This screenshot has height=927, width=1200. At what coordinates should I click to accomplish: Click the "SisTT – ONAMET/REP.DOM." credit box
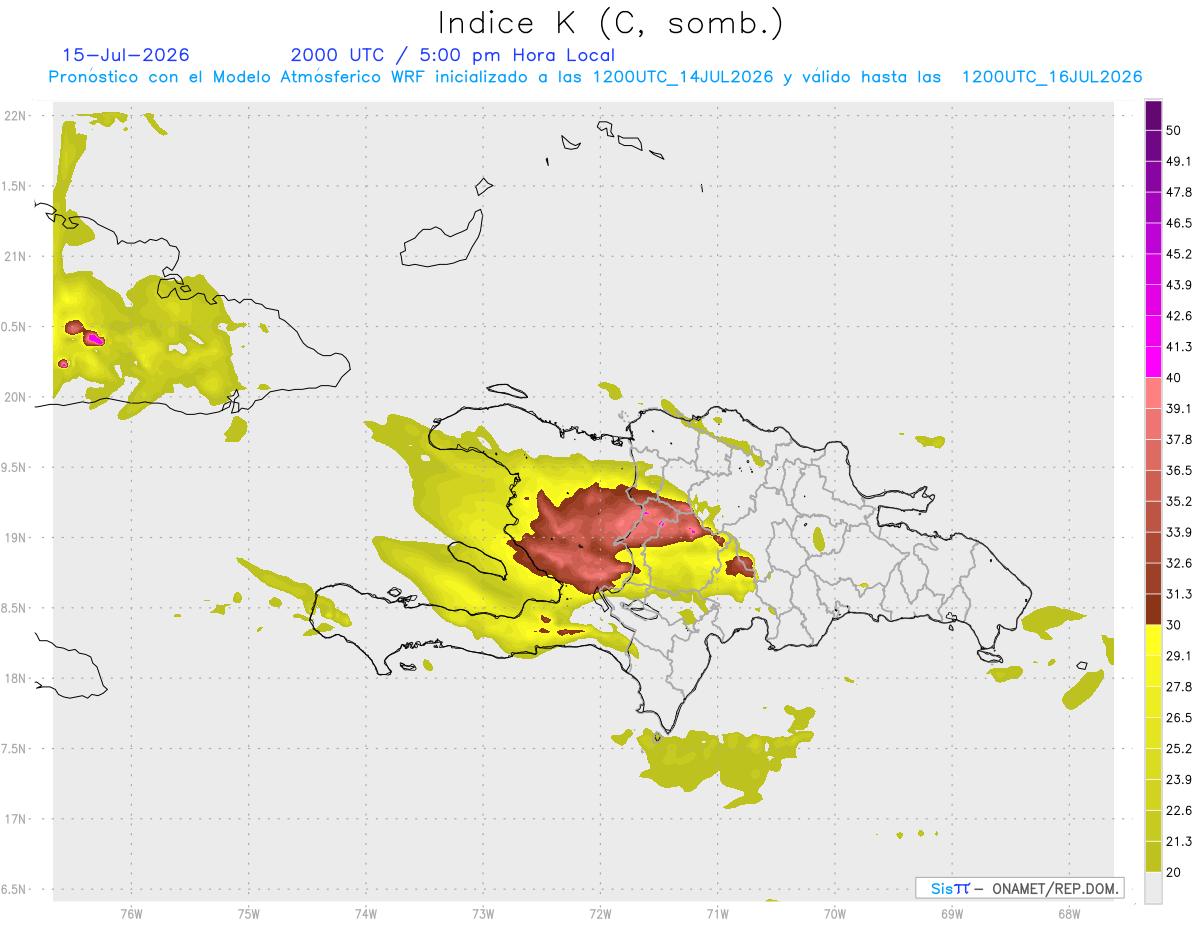tap(1019, 888)
